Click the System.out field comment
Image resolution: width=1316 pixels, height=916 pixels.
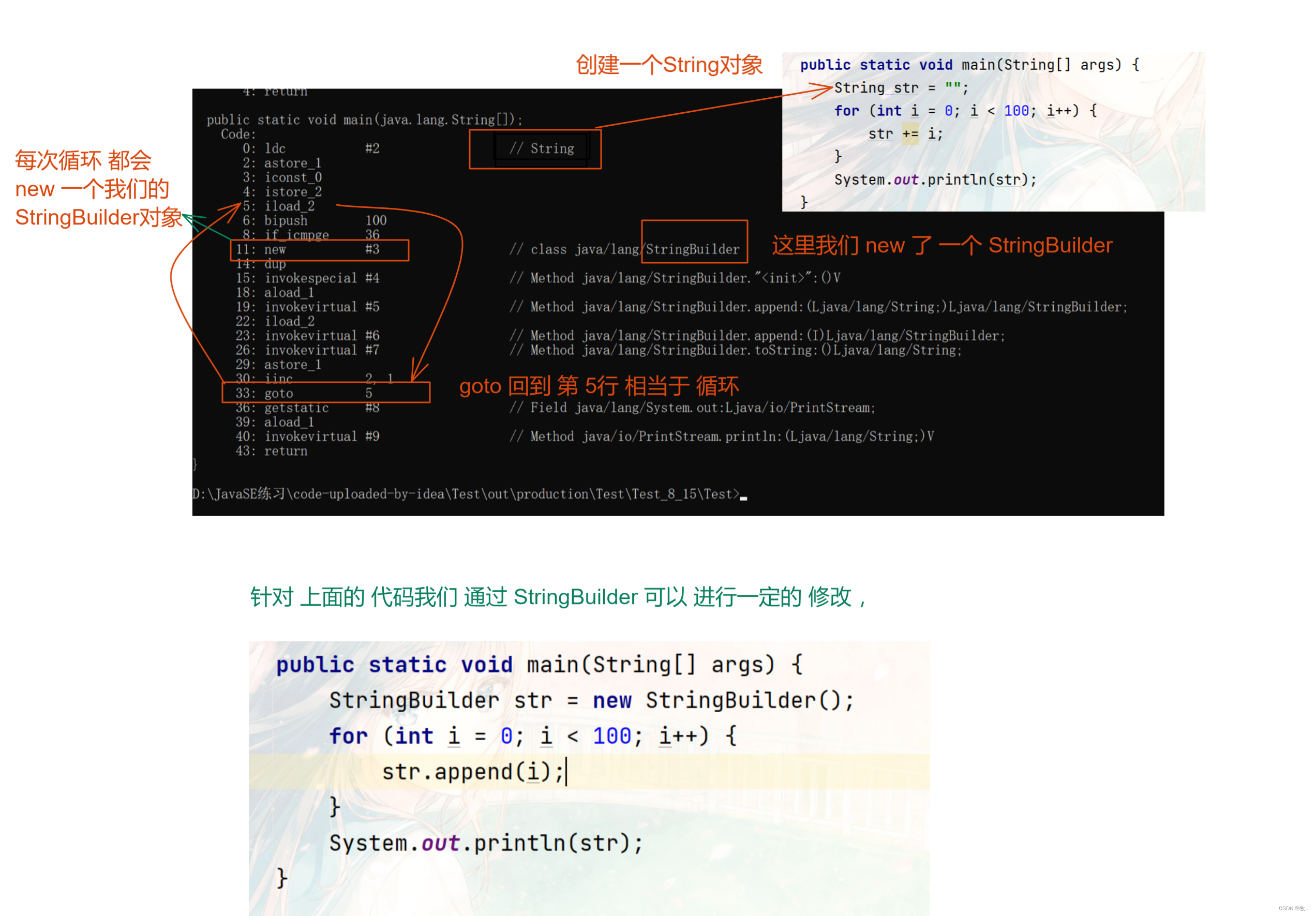pos(692,408)
